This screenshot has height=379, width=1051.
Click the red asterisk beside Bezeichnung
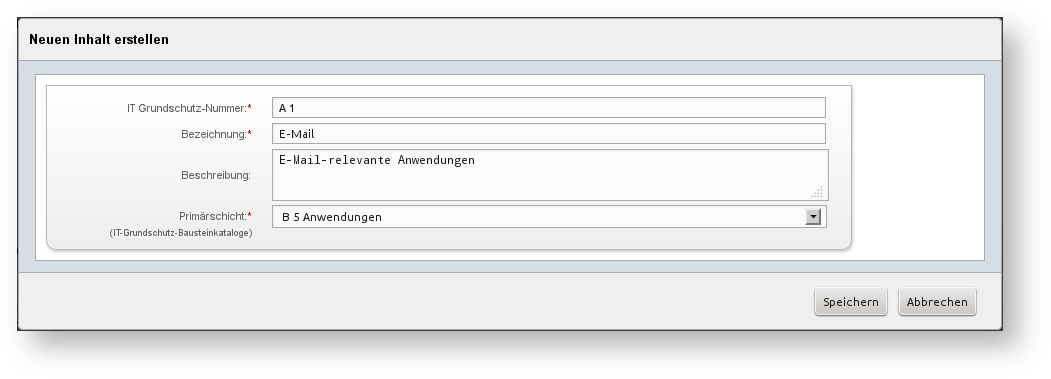pyautogui.click(x=249, y=133)
